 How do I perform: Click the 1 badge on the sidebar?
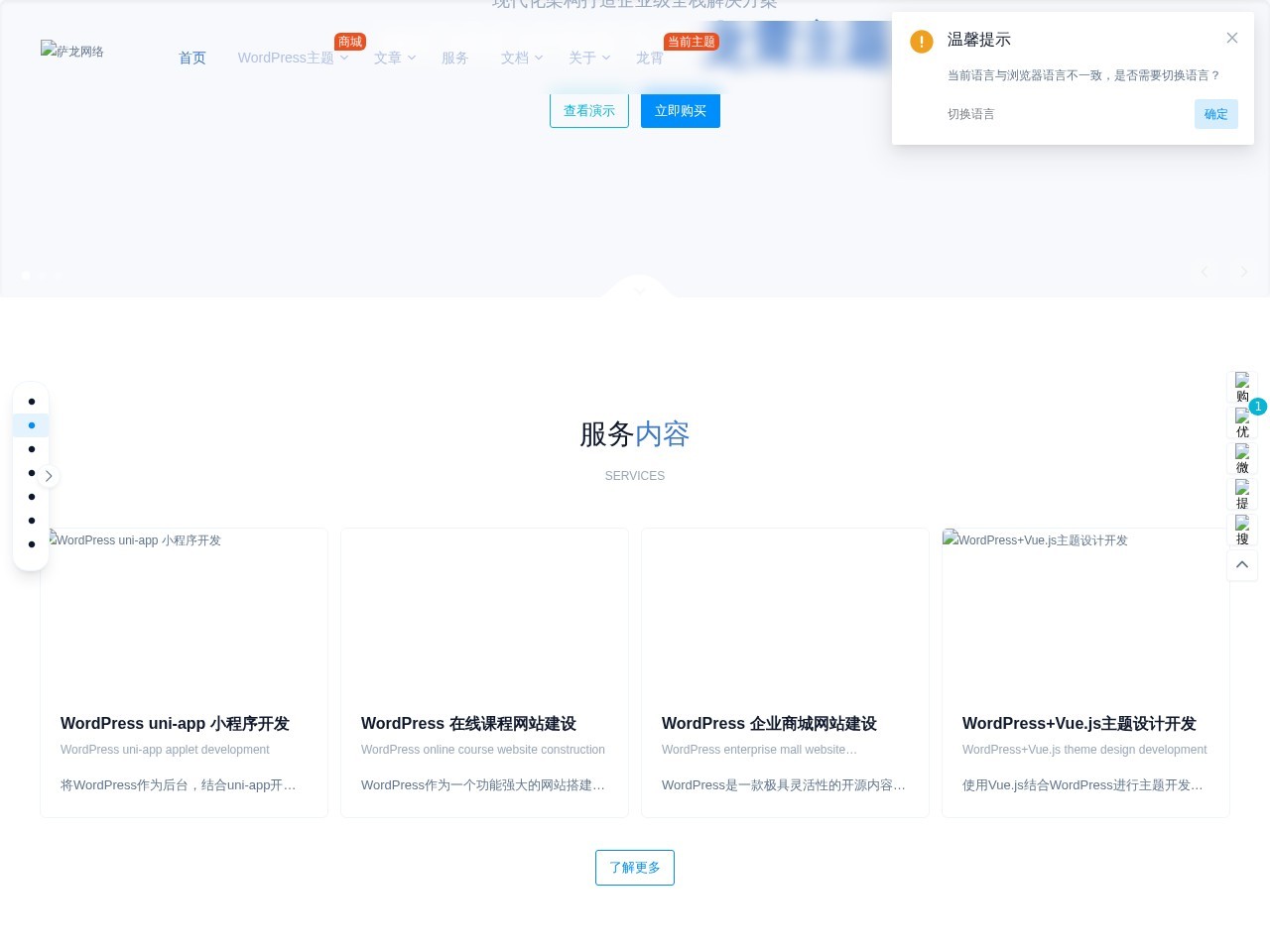(1258, 407)
